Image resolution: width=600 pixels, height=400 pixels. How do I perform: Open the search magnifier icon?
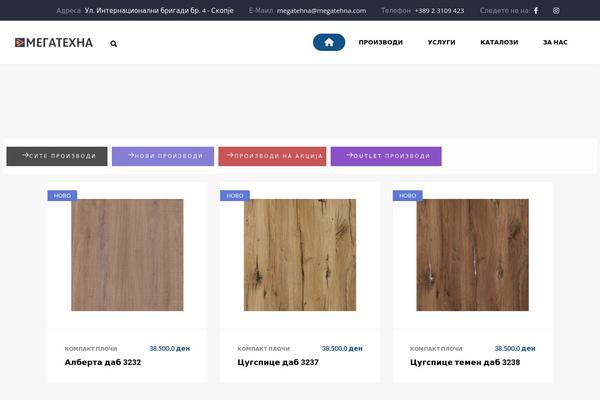click(114, 44)
